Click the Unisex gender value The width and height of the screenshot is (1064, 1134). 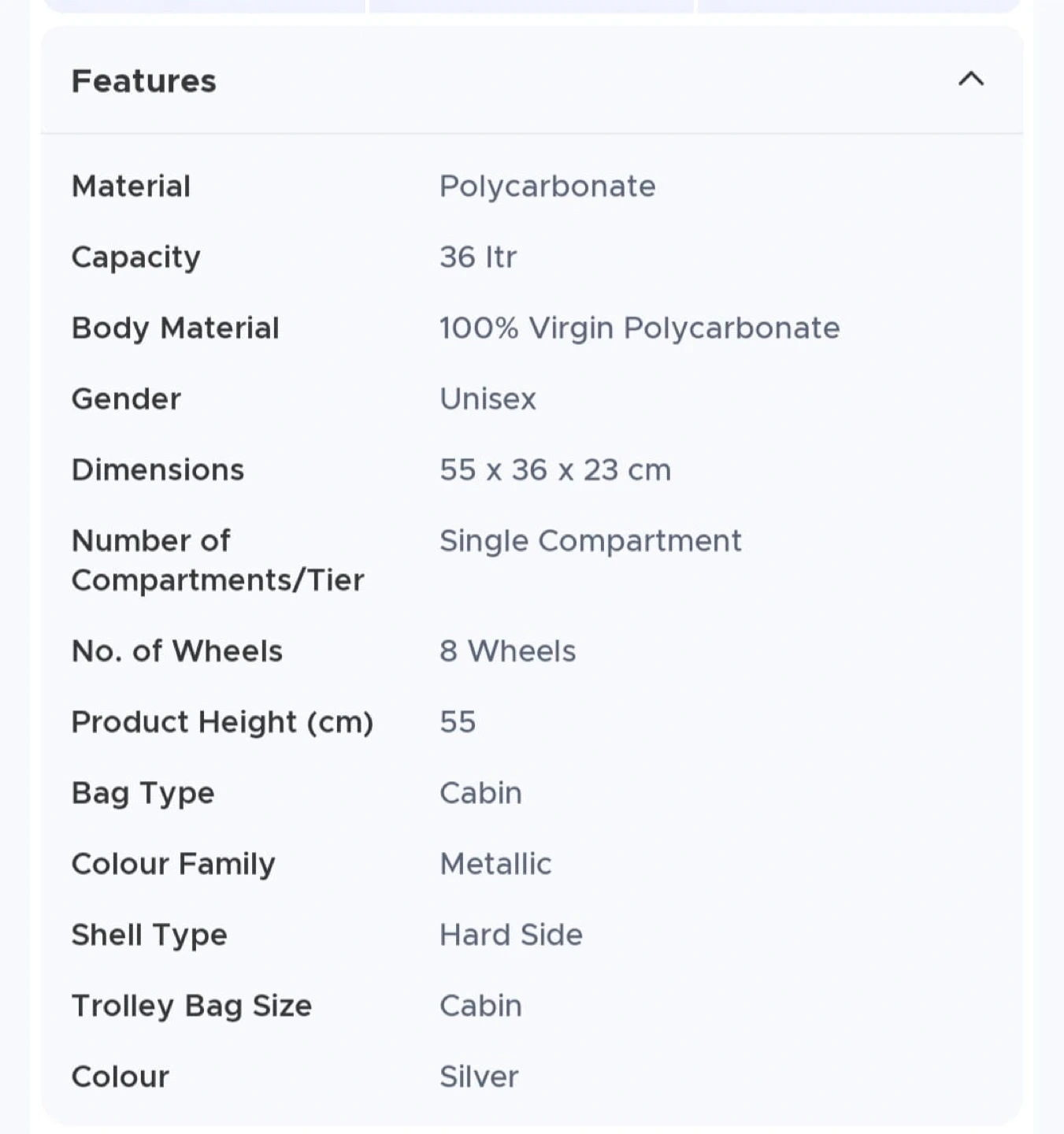488,399
